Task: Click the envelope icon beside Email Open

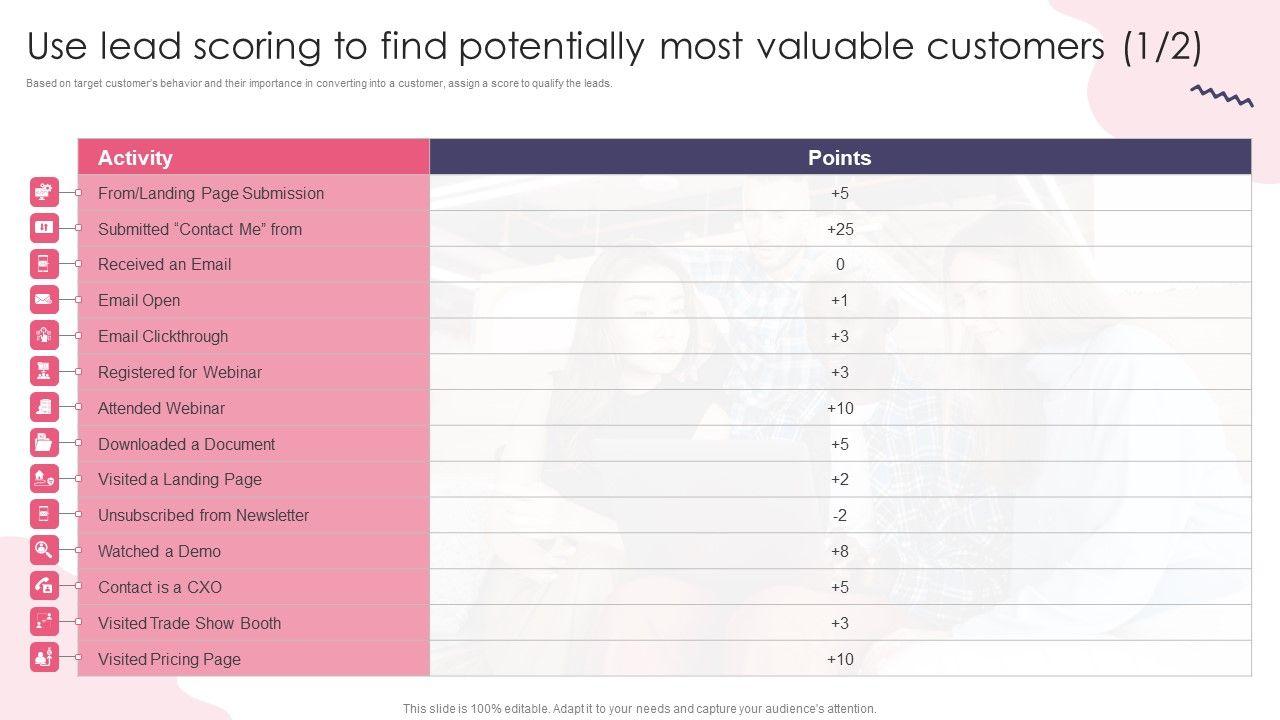Action: pyautogui.click(x=44, y=299)
